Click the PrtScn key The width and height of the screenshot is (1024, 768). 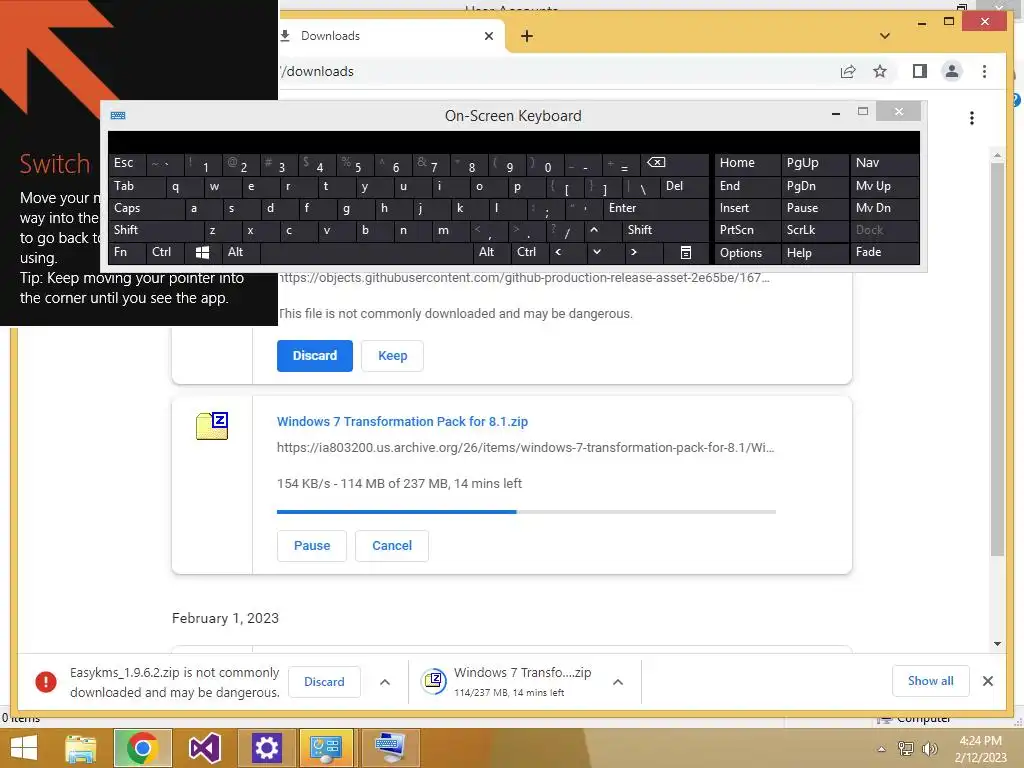(747, 230)
